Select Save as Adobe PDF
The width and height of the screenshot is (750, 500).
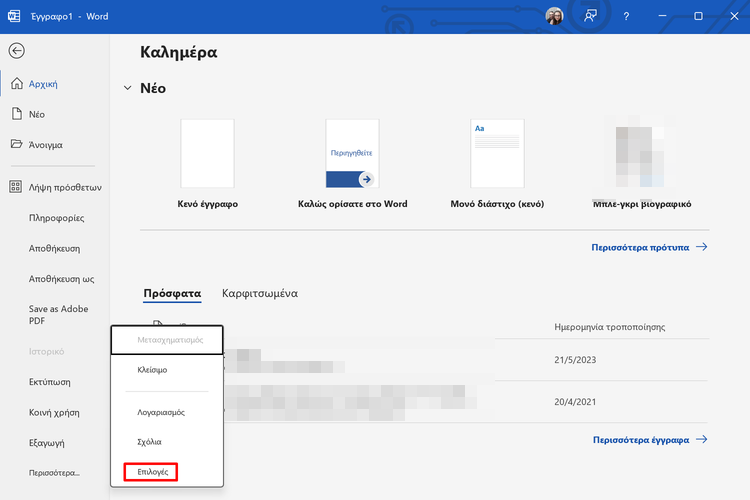58,315
